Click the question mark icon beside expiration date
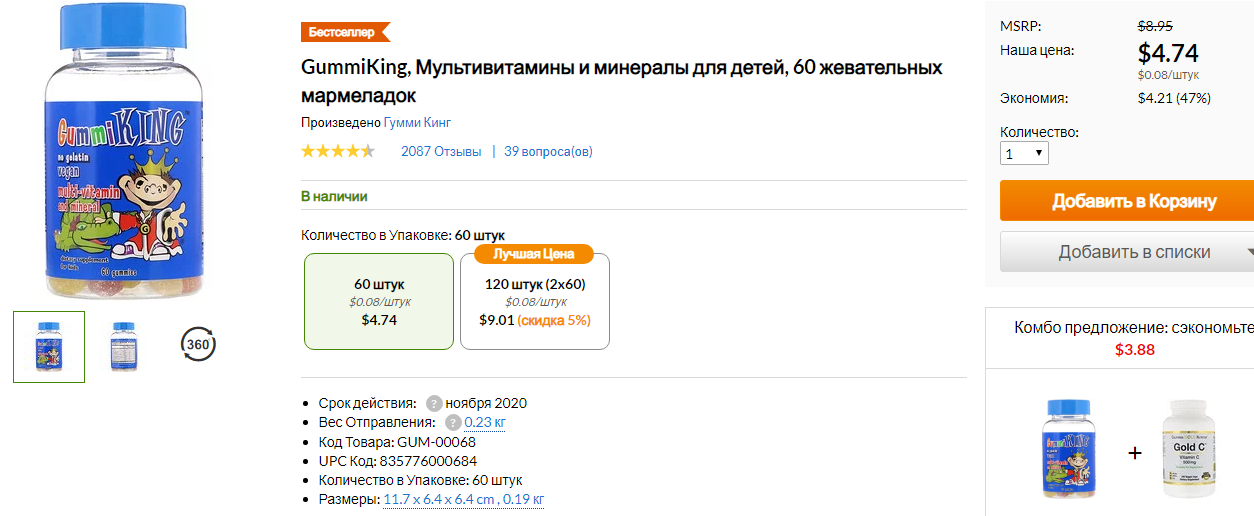 [x=434, y=404]
